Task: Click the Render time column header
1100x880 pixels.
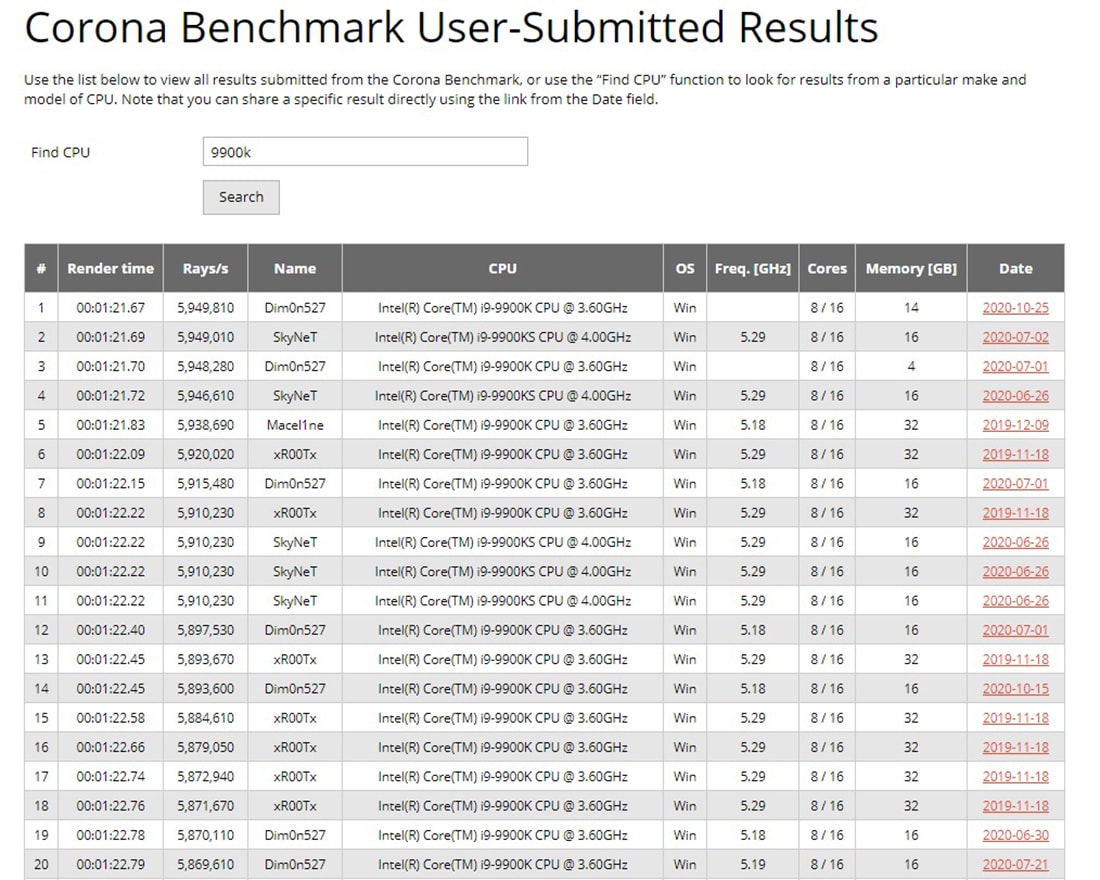Action: [x=110, y=268]
